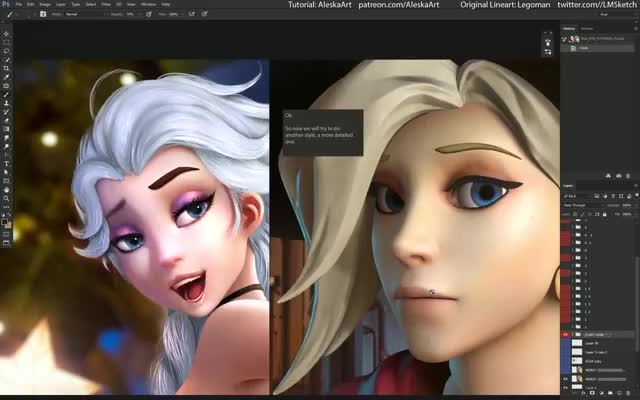Select the Eyedropper tool
Viewport: 640px width, 400px height.
[x=6, y=77]
